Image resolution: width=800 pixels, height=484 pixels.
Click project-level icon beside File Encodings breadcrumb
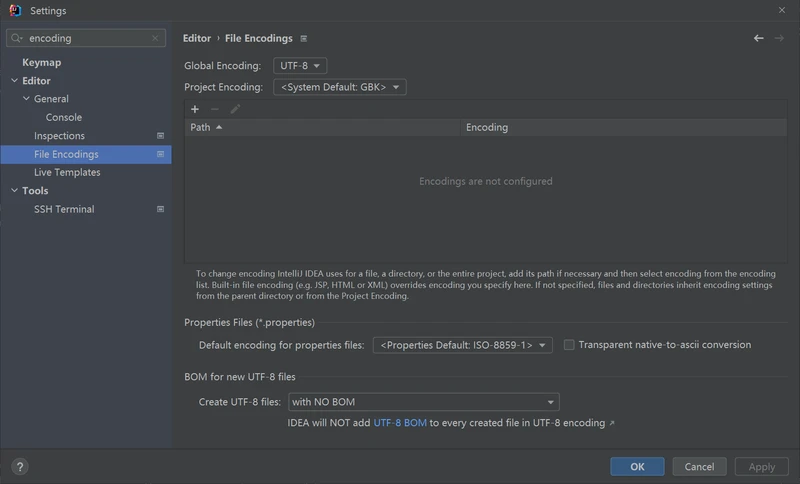pyautogui.click(x=304, y=39)
